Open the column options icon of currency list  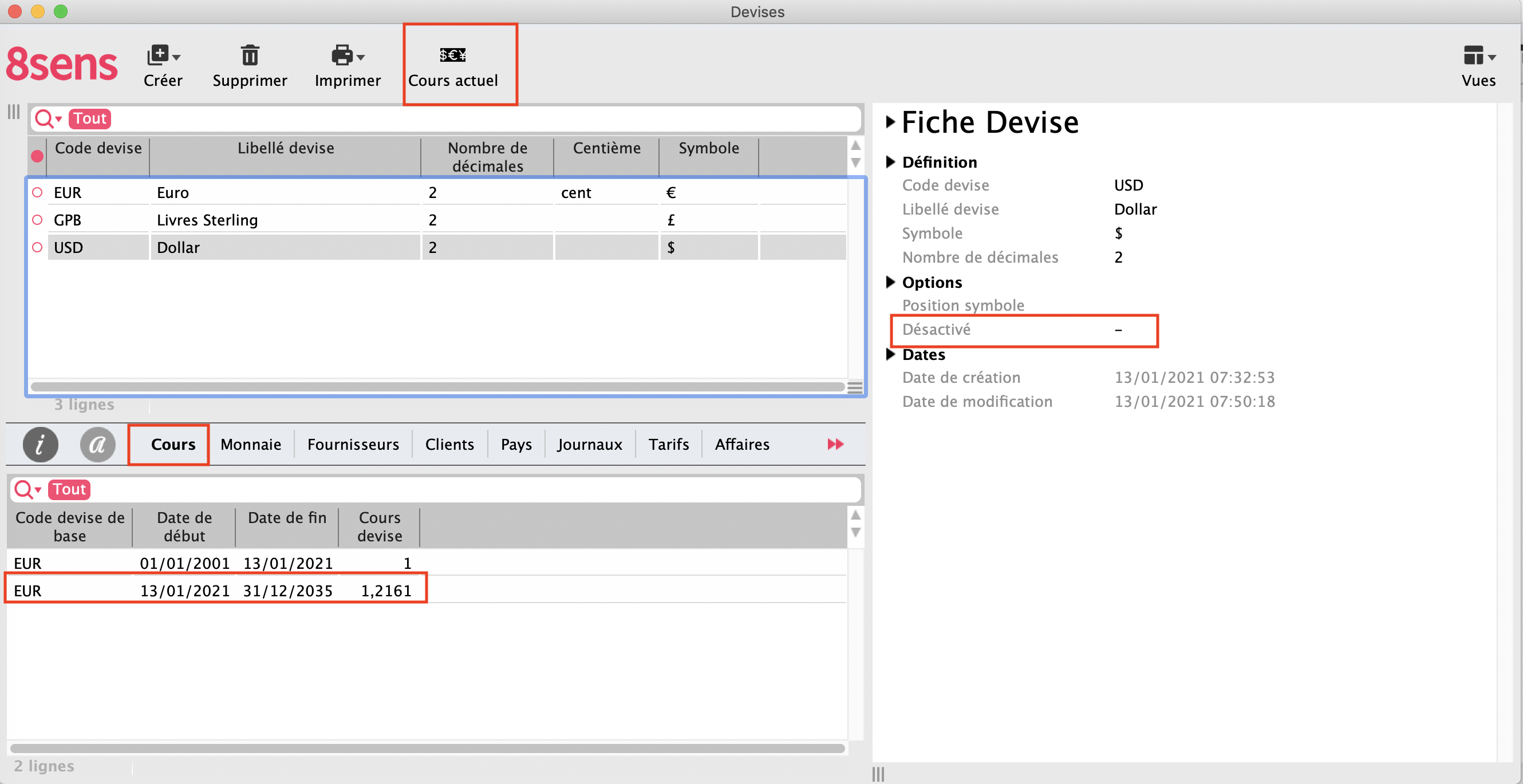[855, 387]
